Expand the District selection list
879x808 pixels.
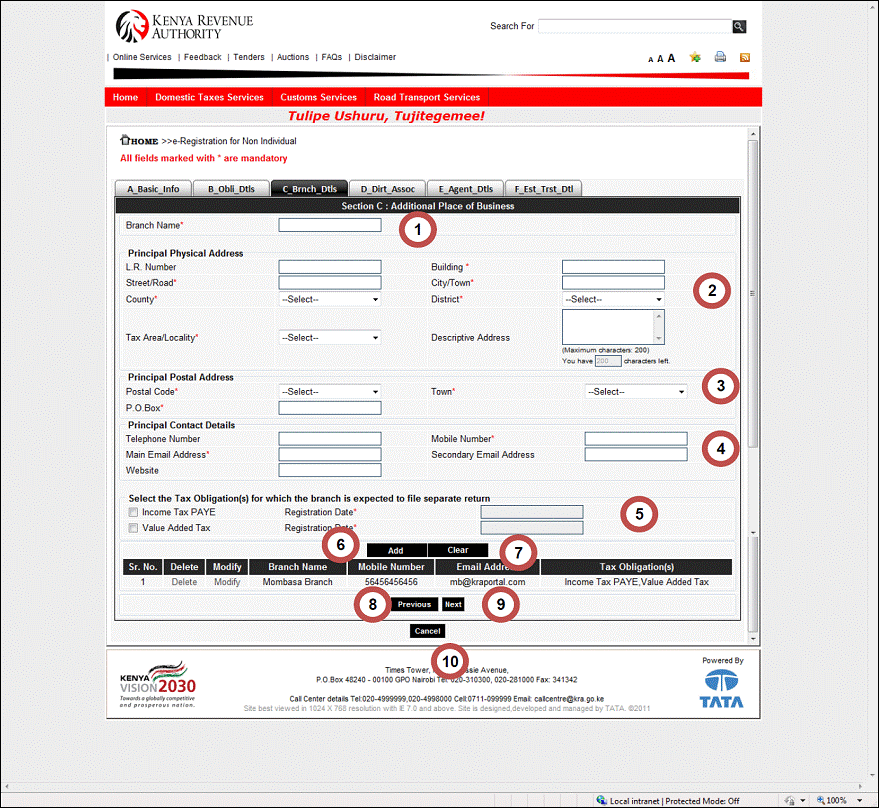pos(613,299)
